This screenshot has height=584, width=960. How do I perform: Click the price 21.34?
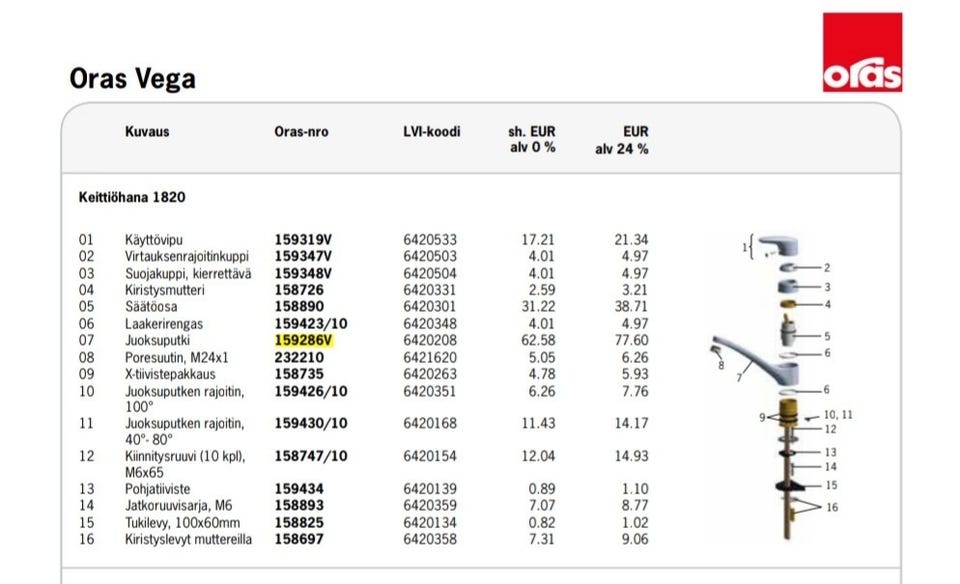(631, 240)
